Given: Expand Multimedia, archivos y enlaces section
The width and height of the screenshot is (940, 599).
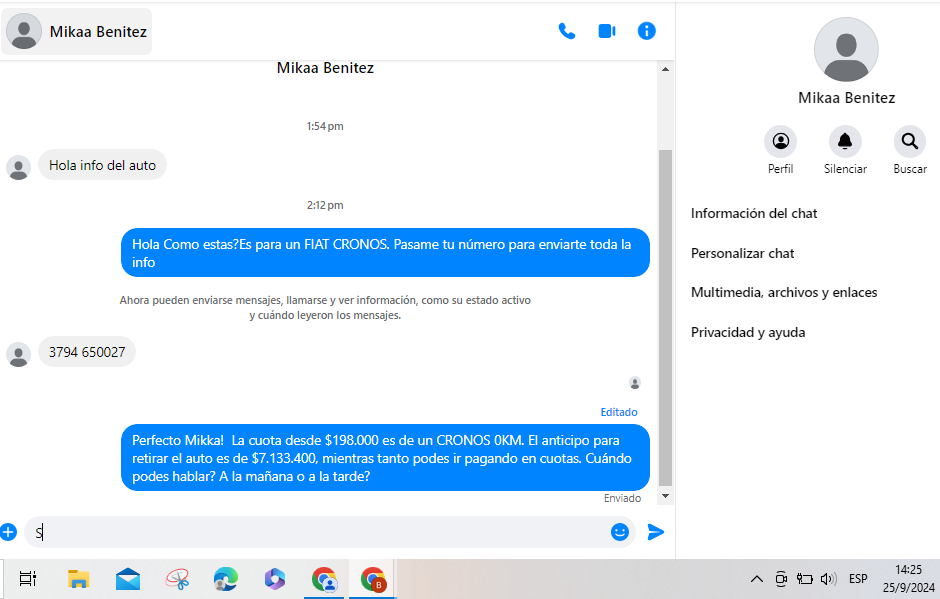Looking at the screenshot, I should (x=784, y=293).
